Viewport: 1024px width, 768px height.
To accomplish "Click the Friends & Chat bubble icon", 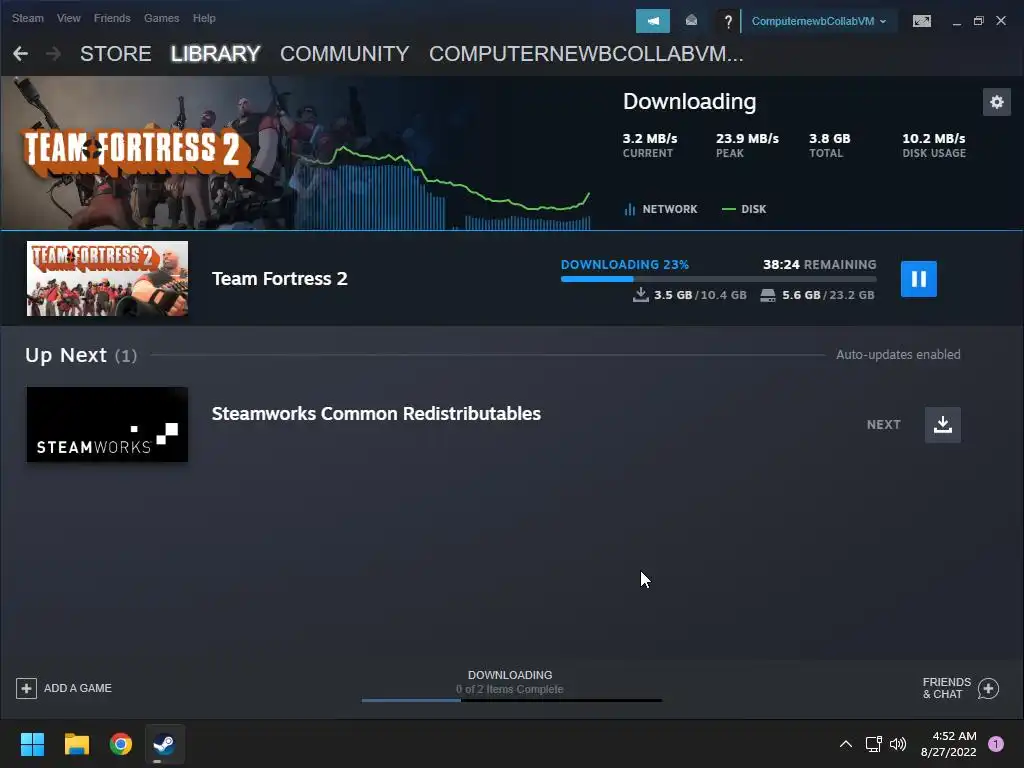I will tap(988, 688).
